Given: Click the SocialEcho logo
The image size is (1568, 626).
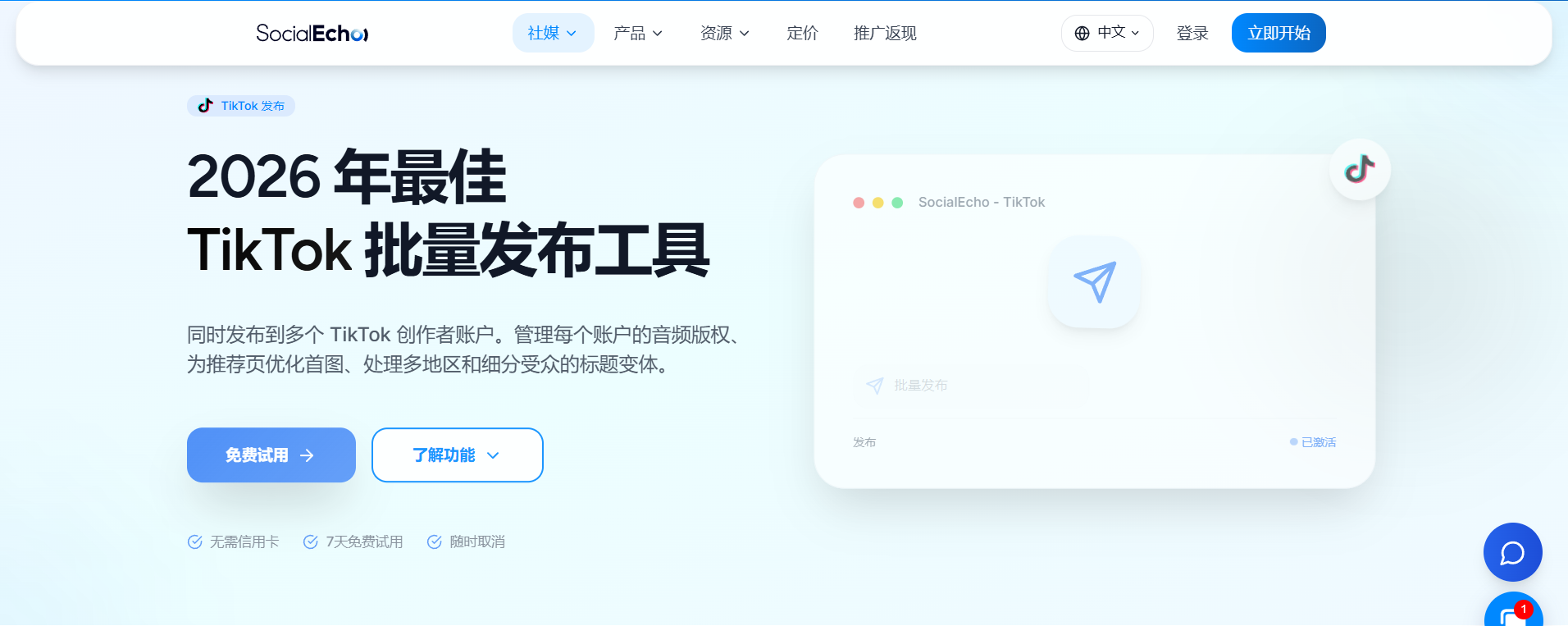Looking at the screenshot, I should [312, 33].
